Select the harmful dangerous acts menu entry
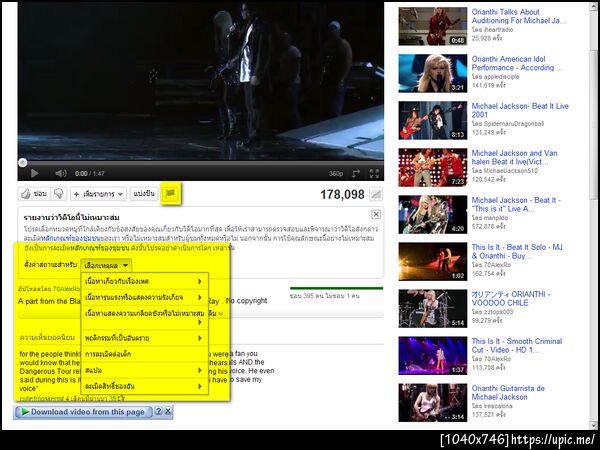Screen dimensions: 600x450 (145, 338)
